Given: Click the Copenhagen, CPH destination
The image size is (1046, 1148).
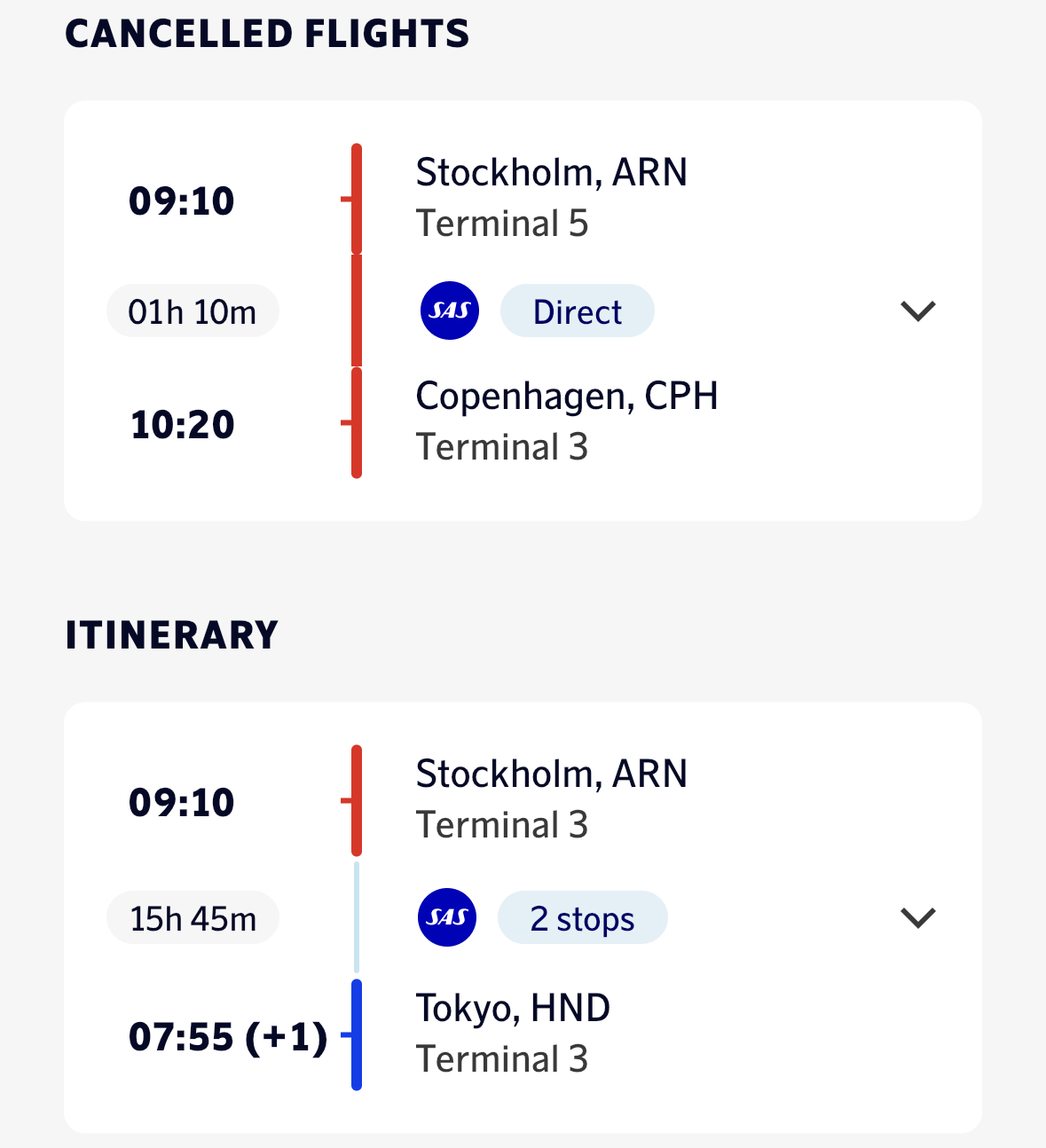Looking at the screenshot, I should (x=567, y=396).
